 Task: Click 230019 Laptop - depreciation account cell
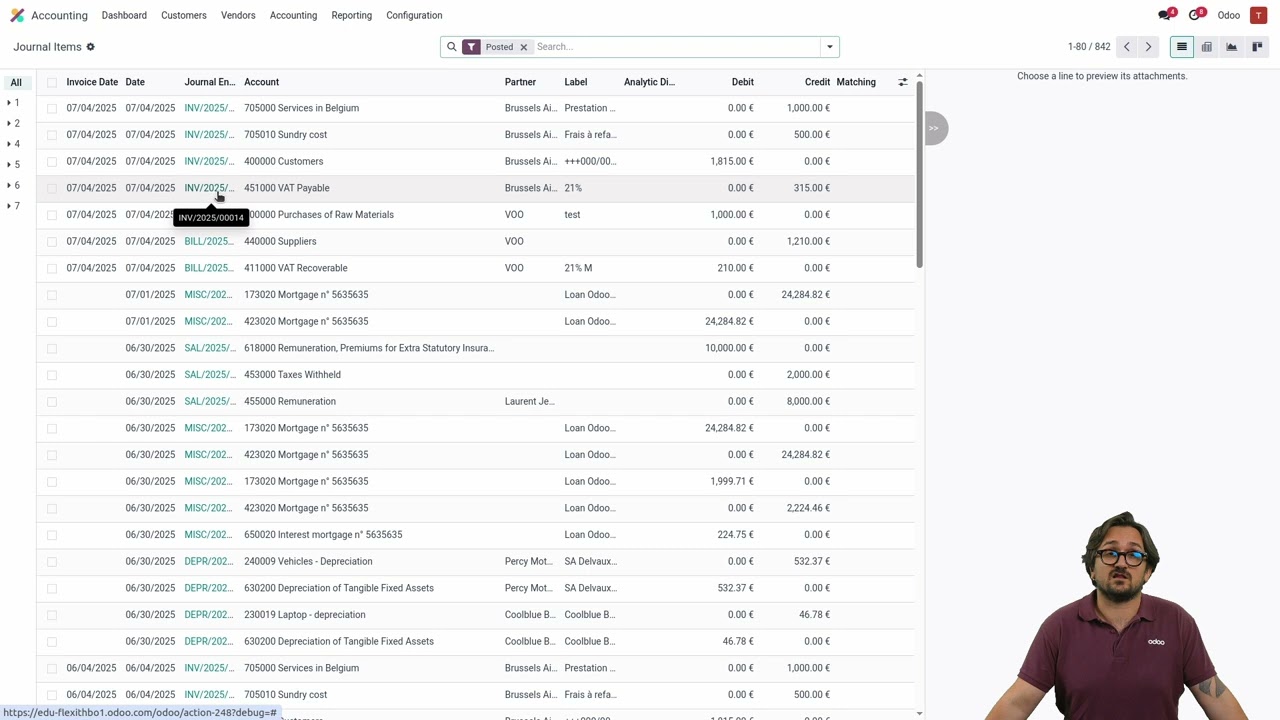[x=305, y=615]
